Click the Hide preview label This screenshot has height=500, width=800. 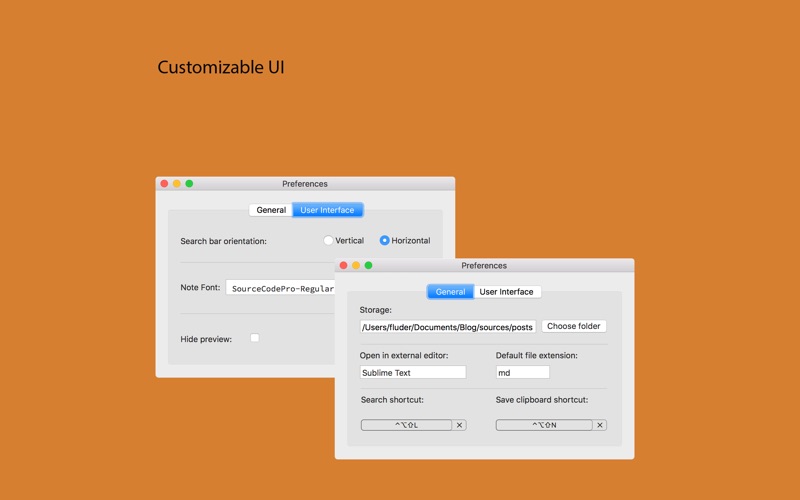click(x=206, y=339)
